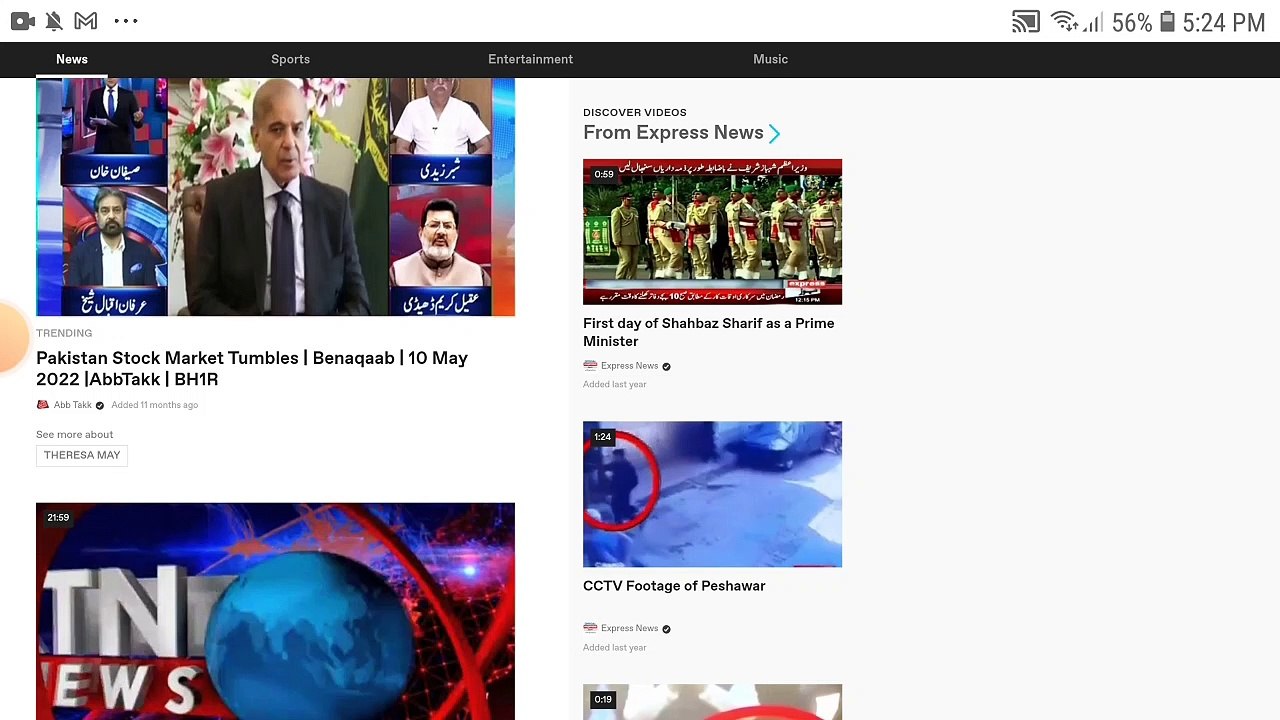Viewport: 1280px width, 720px height.
Task: Click the THERESA MAY topic tag
Action: [x=82, y=455]
